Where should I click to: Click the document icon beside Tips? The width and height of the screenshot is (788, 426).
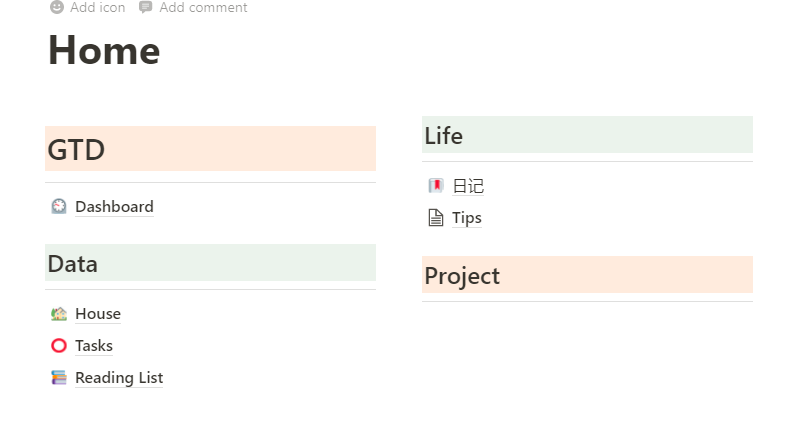[436, 218]
